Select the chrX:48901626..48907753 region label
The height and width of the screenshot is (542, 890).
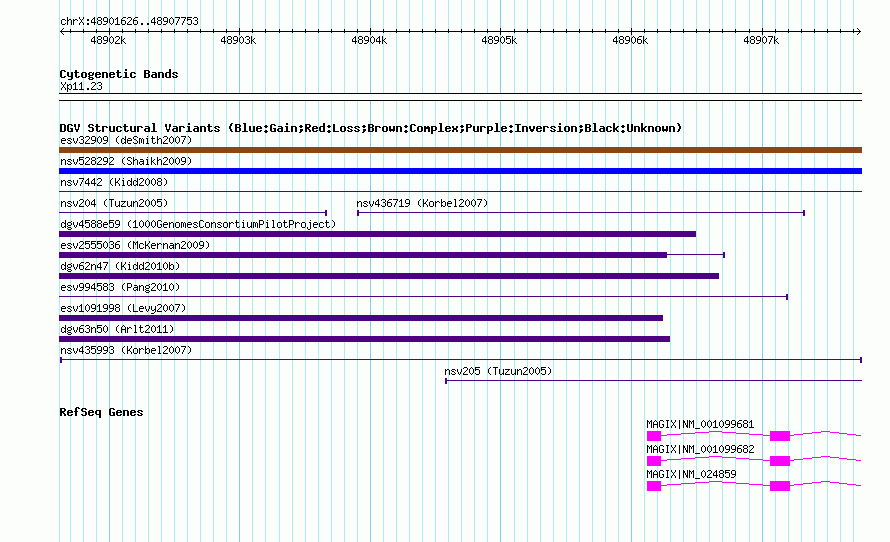[x=129, y=22]
